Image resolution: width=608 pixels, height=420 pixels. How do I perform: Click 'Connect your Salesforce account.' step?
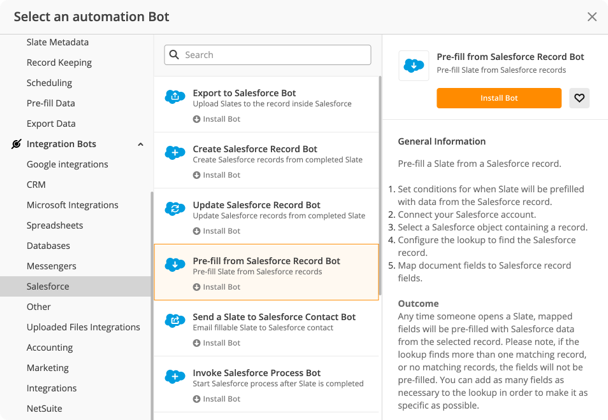point(467,214)
